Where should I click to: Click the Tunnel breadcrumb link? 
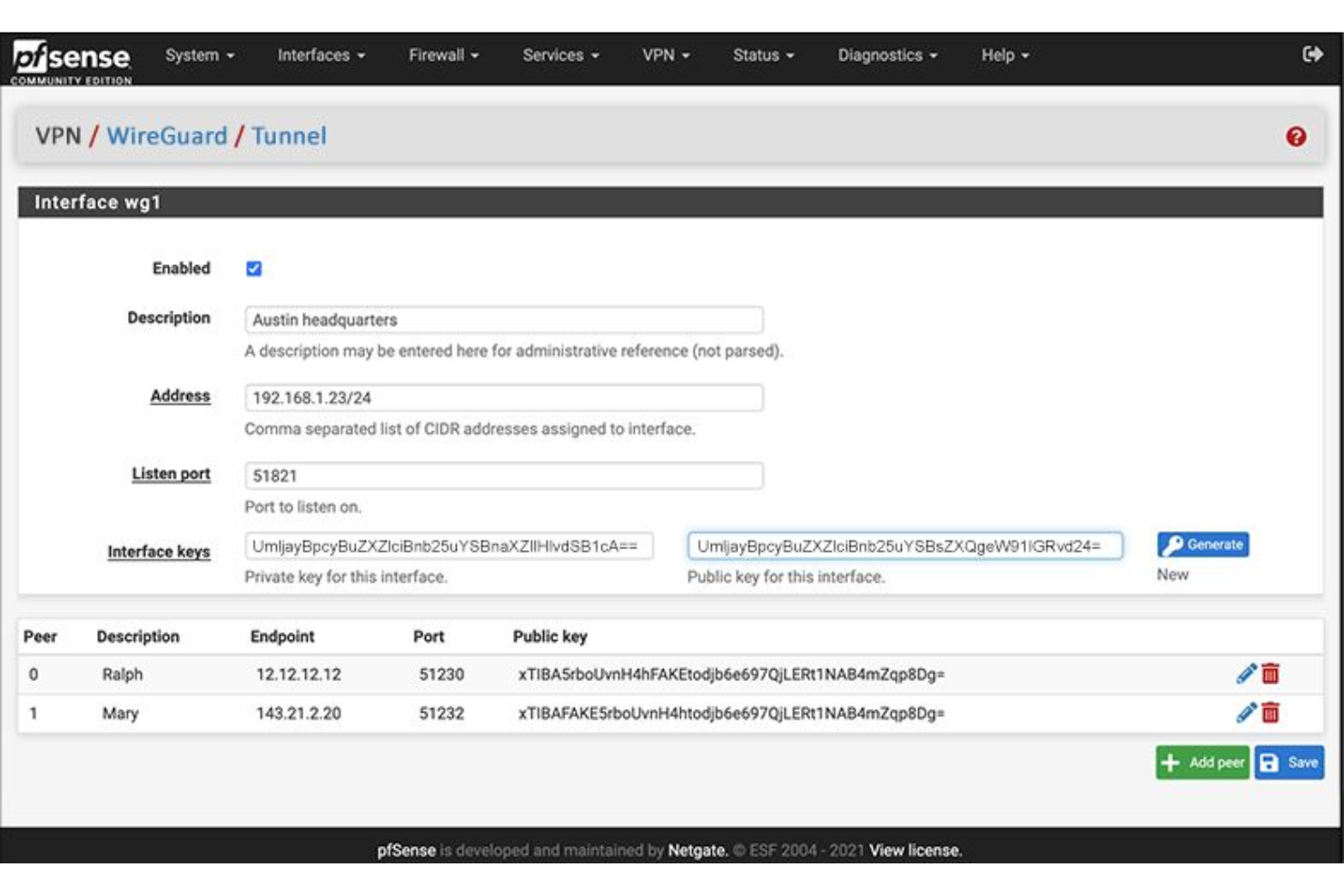tap(289, 136)
